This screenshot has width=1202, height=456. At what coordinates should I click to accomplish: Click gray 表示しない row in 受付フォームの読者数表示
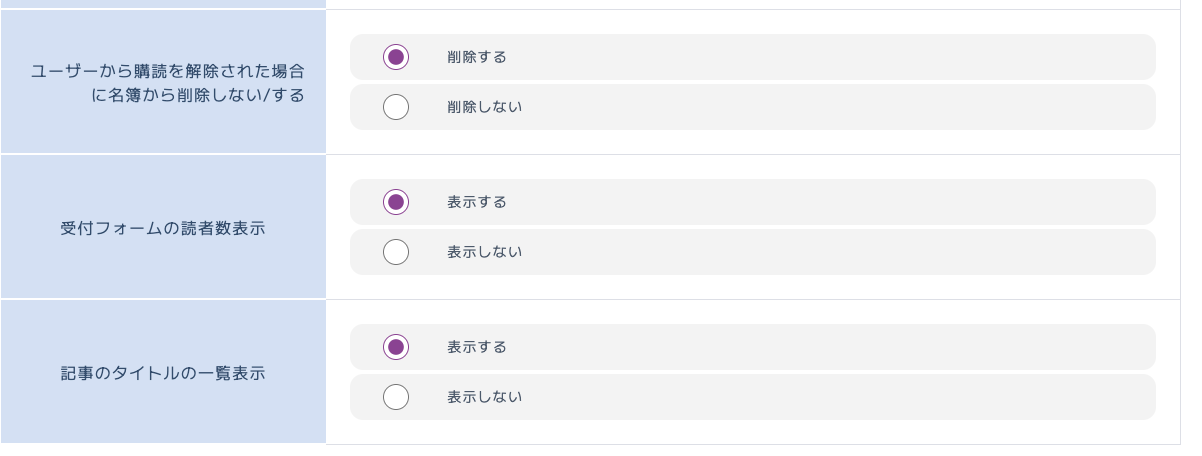coord(800,252)
